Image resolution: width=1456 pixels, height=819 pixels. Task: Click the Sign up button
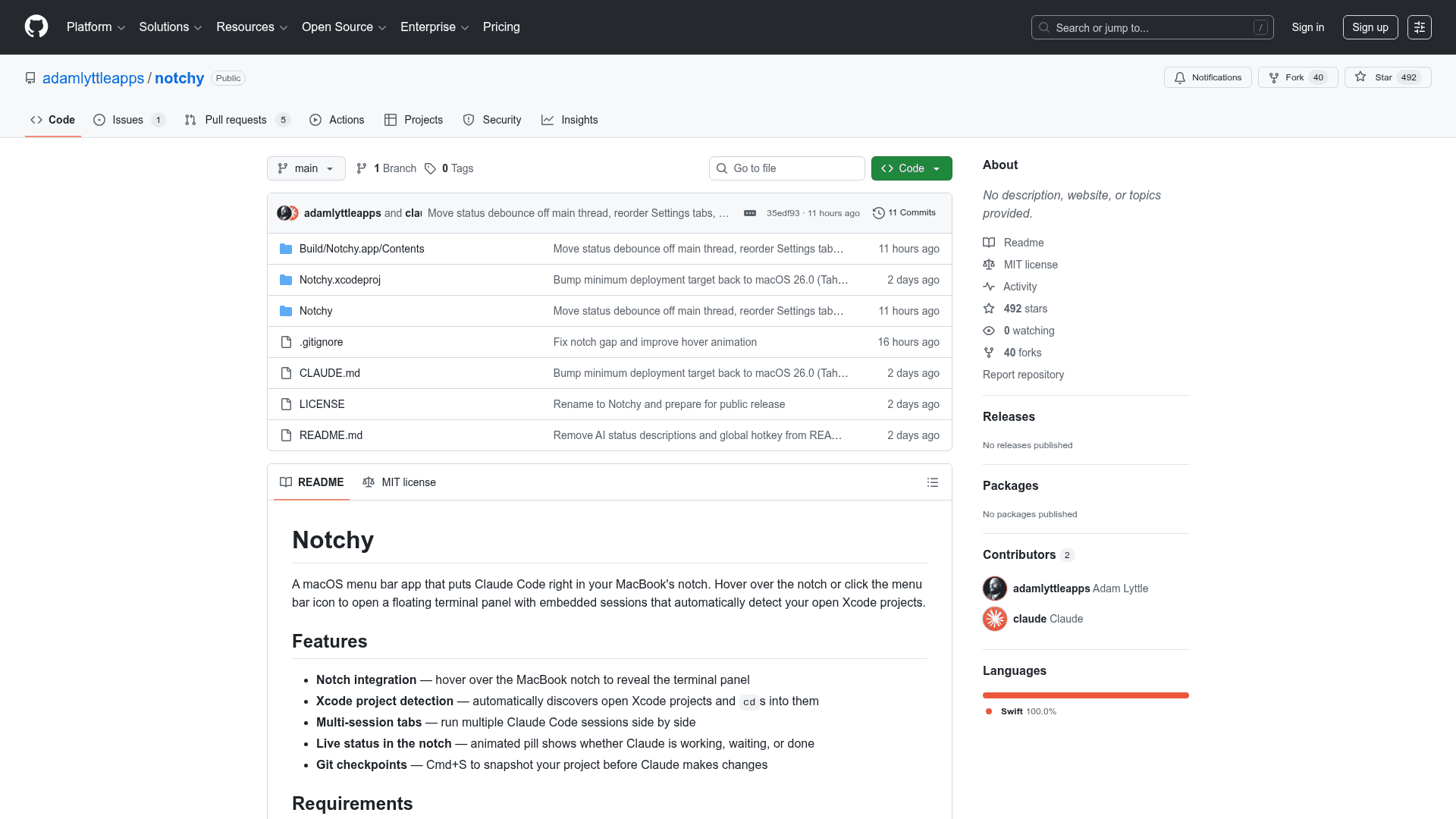(x=1370, y=27)
